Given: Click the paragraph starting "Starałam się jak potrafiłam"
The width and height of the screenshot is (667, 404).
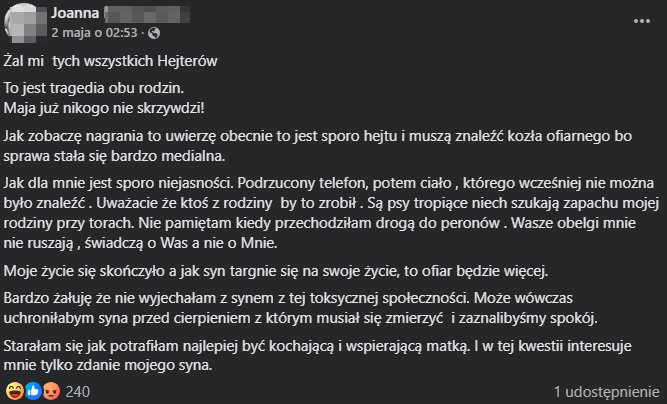Looking at the screenshot, I should (x=317, y=356).
